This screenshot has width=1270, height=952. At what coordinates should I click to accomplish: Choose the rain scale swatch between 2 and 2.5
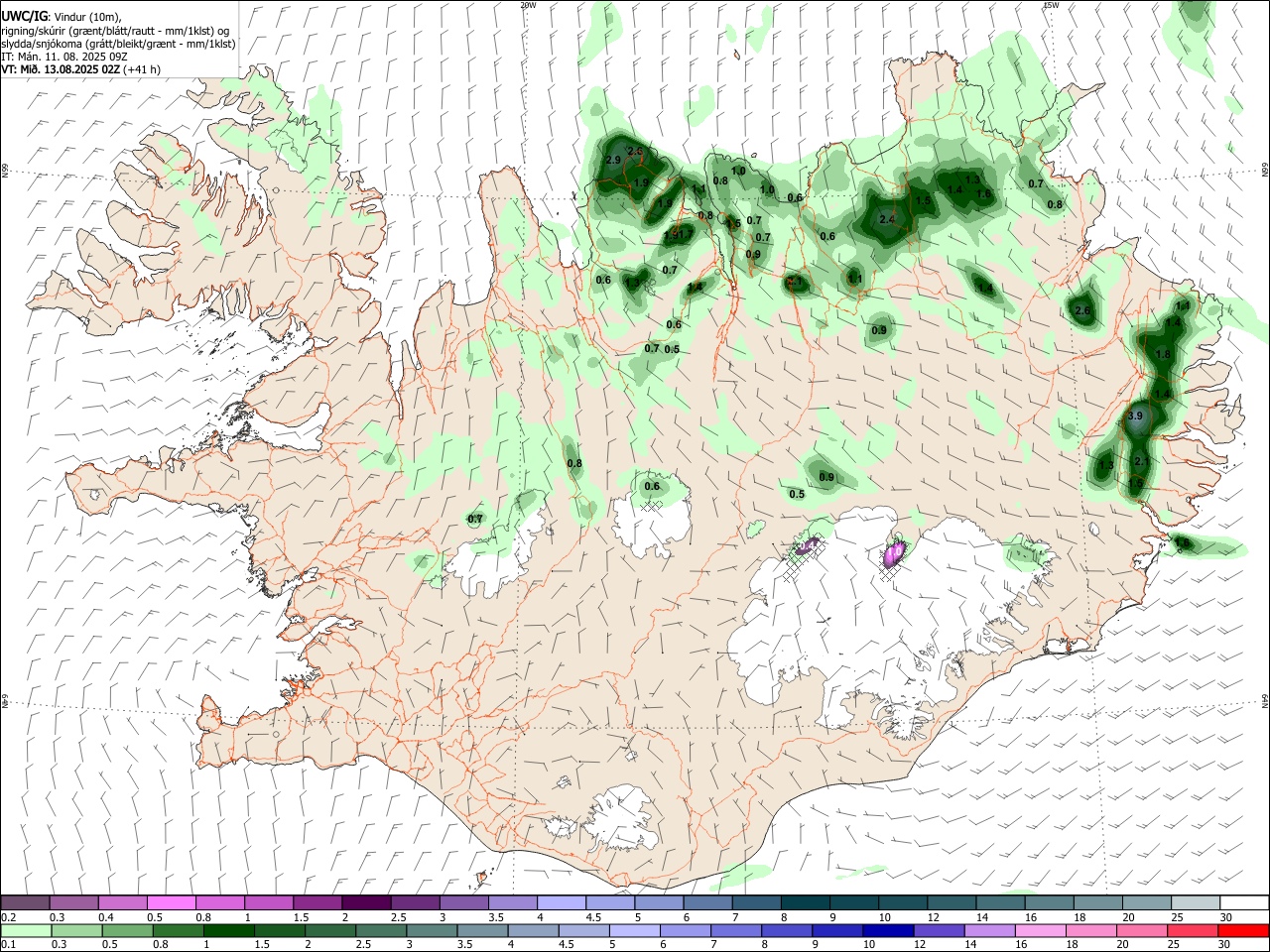(329, 930)
